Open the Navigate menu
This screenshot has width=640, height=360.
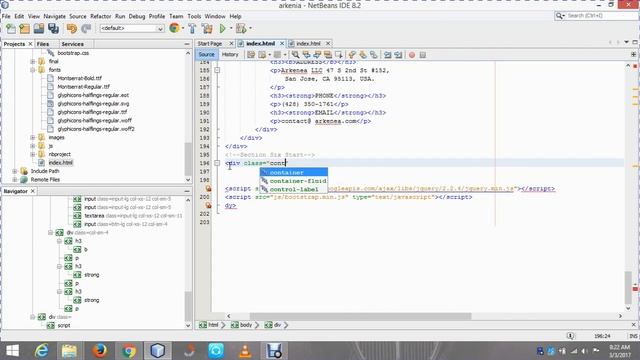pyautogui.click(x=54, y=16)
